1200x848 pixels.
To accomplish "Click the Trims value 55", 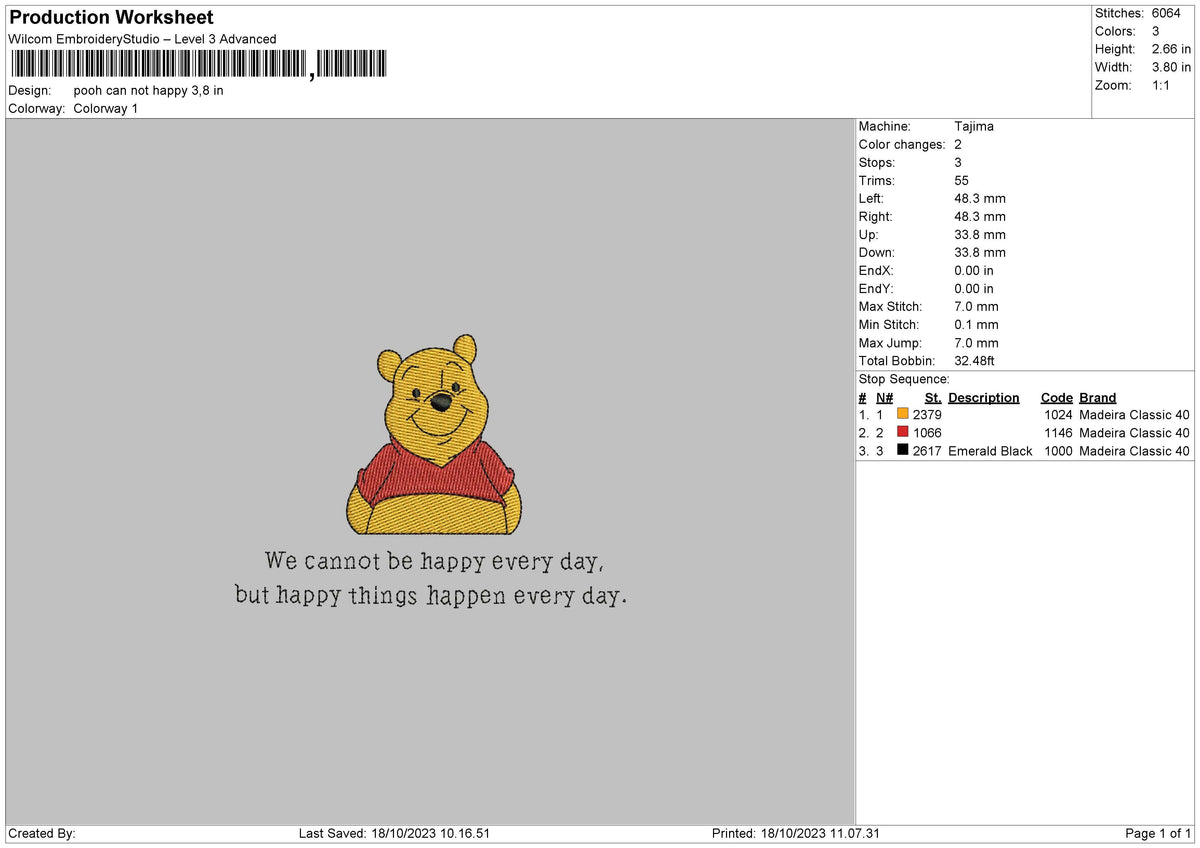I will (x=962, y=180).
